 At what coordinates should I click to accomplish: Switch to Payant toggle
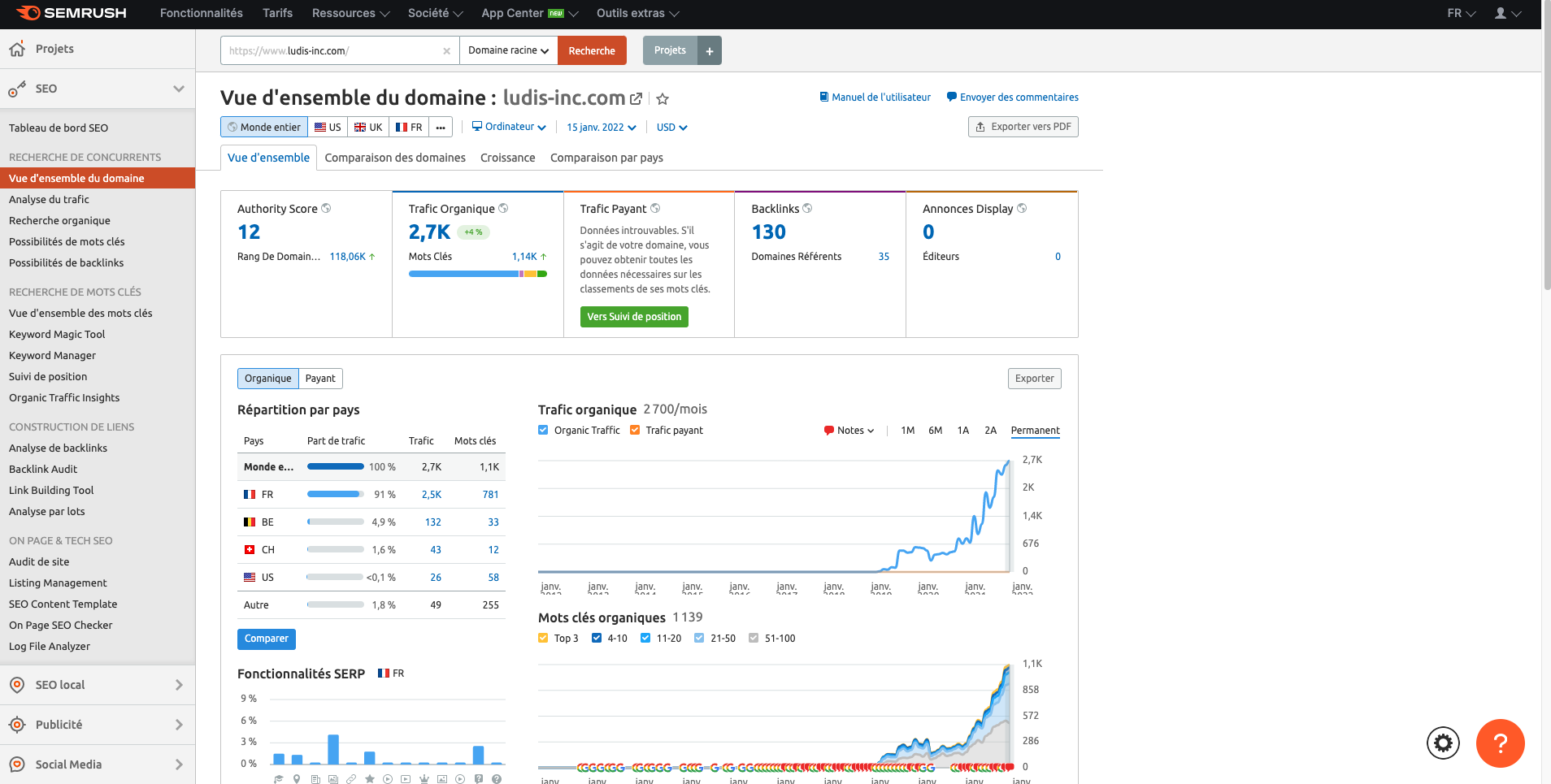point(320,379)
